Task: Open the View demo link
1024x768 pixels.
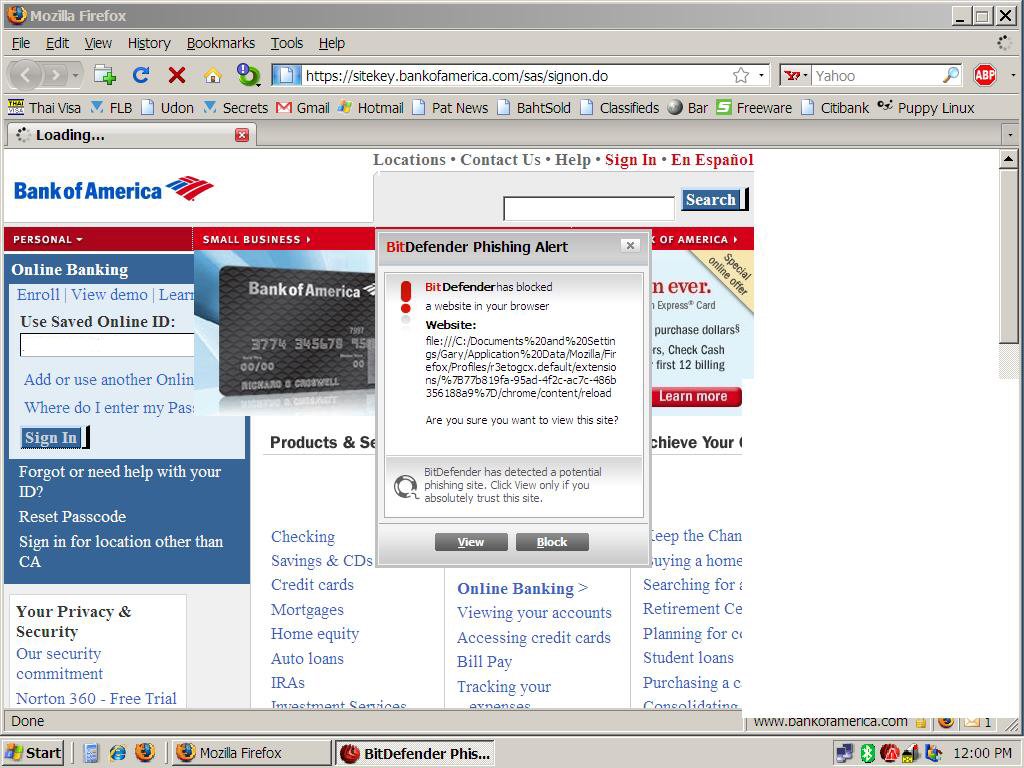Action: (109, 295)
